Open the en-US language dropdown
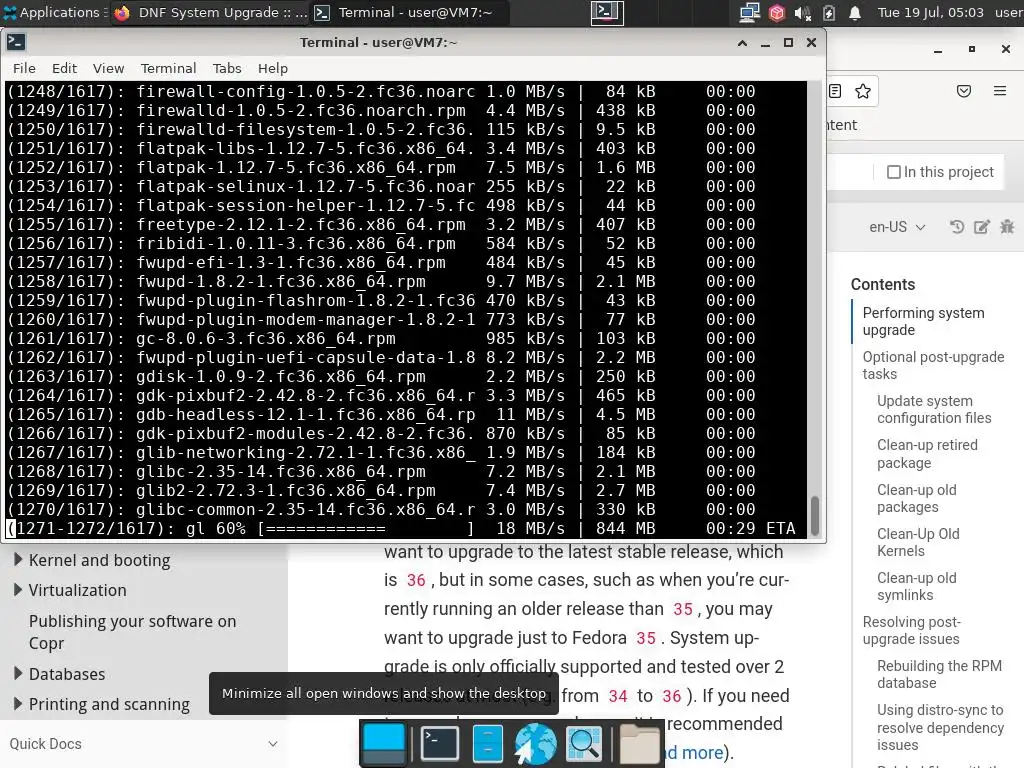The height and width of the screenshot is (768, 1024). (x=897, y=227)
